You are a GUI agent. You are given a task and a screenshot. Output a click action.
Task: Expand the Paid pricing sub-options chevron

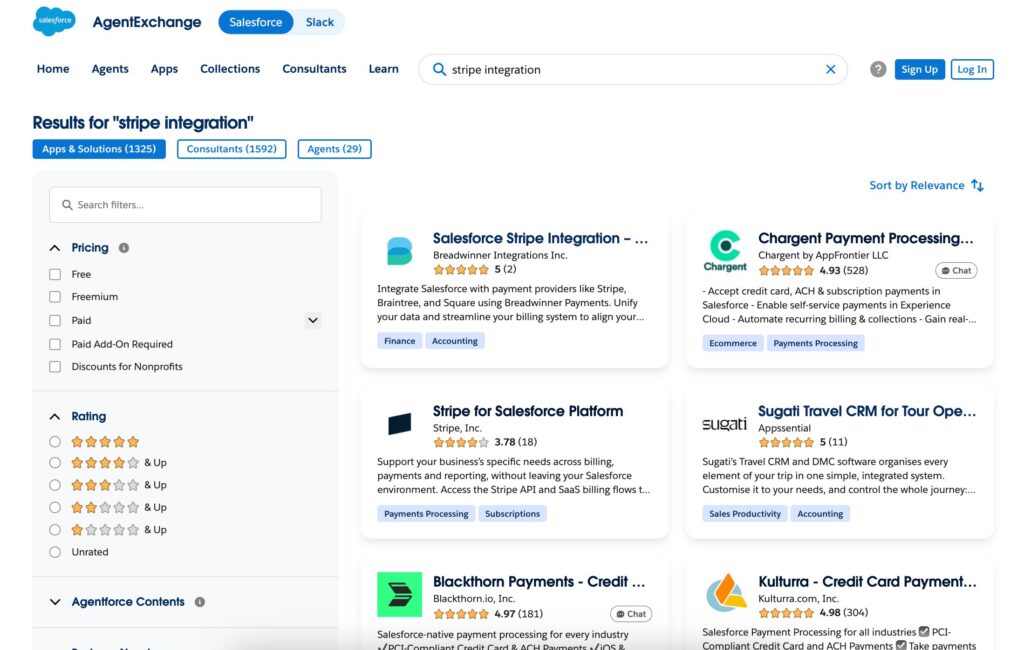pyautogui.click(x=313, y=320)
